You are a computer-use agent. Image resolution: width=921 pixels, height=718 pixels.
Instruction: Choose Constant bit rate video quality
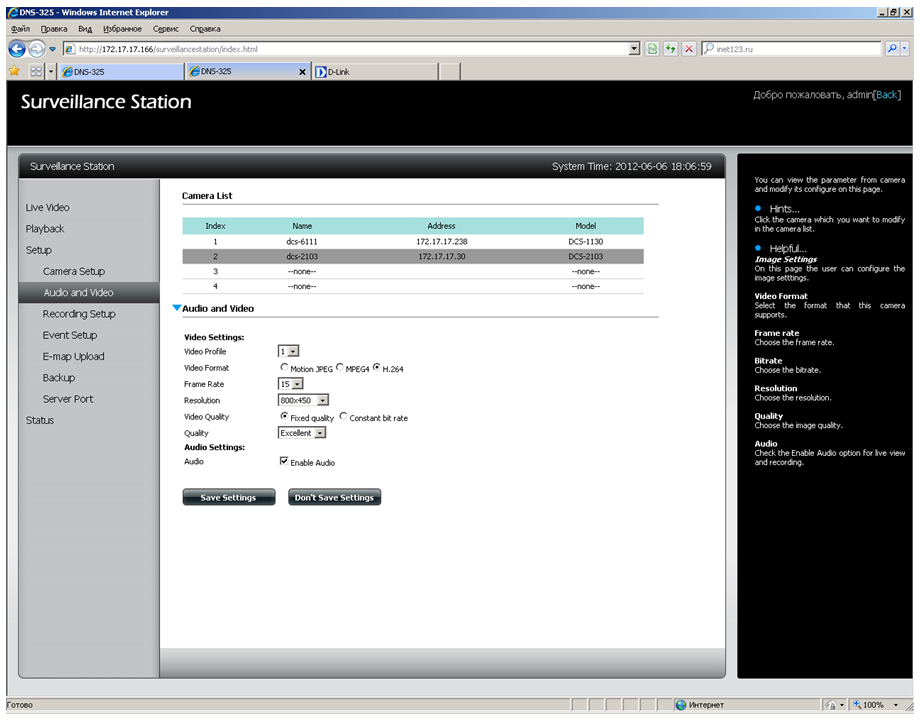[x=344, y=417]
